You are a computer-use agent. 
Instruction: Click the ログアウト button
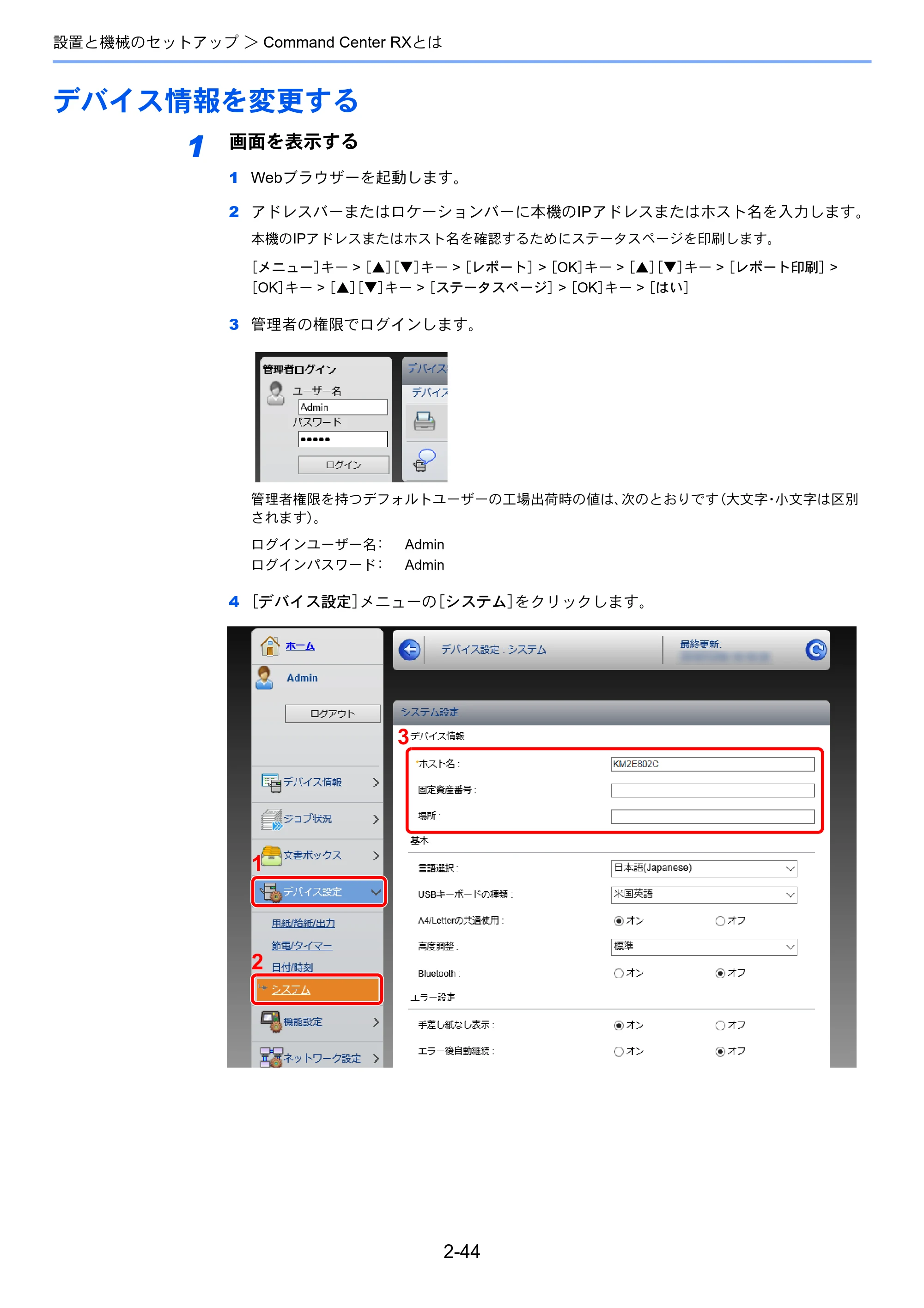tap(333, 713)
